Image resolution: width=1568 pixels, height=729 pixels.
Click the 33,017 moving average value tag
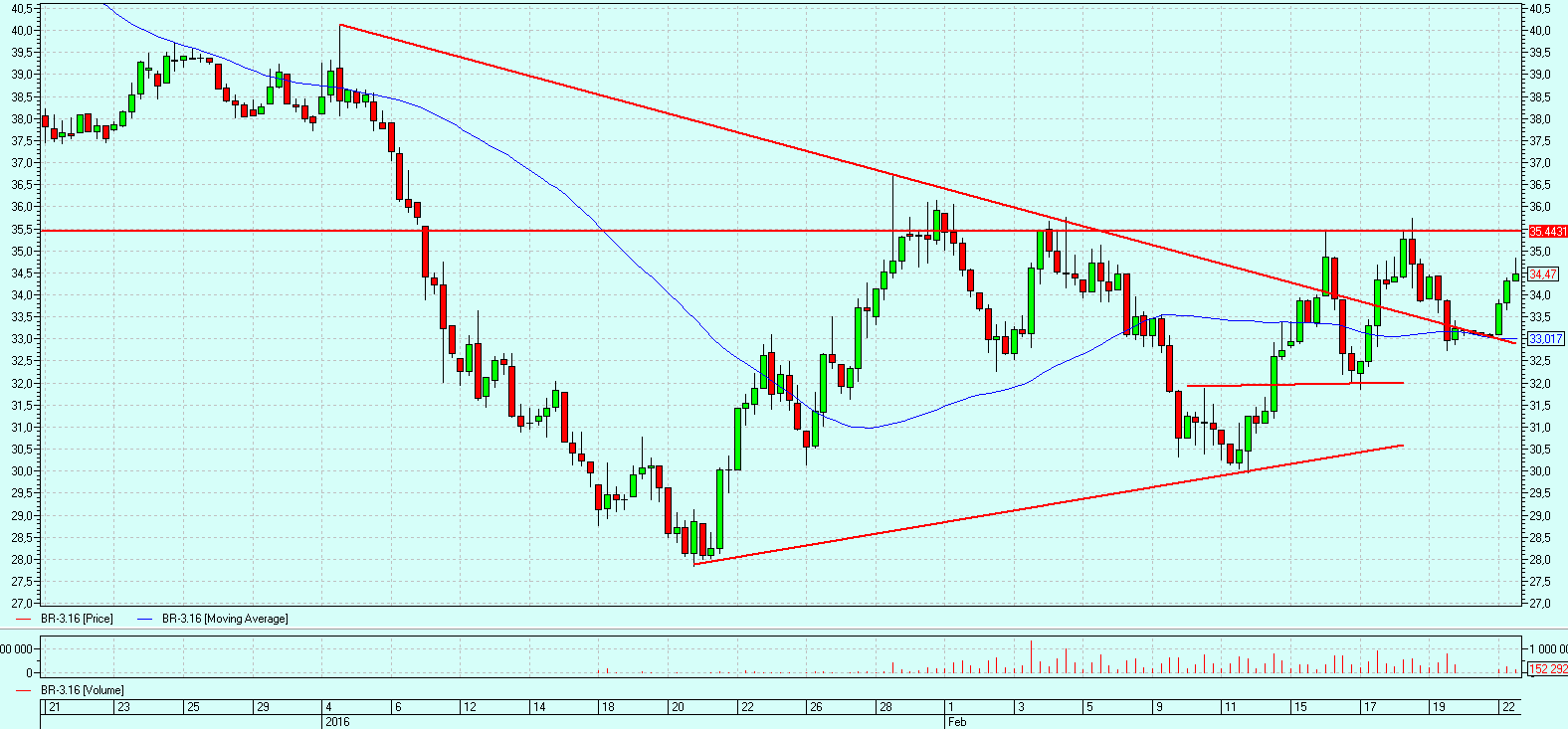(x=1546, y=339)
